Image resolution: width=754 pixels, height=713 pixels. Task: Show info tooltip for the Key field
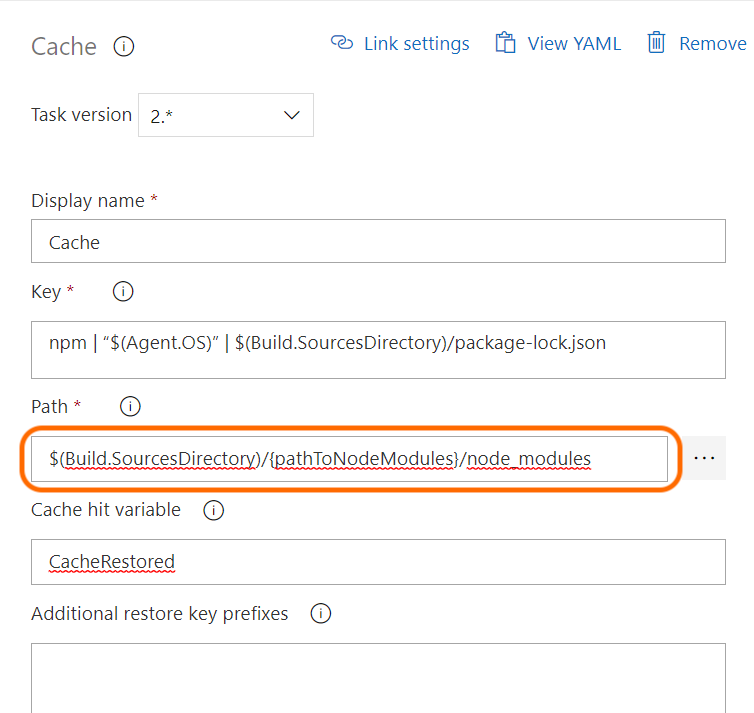(123, 292)
